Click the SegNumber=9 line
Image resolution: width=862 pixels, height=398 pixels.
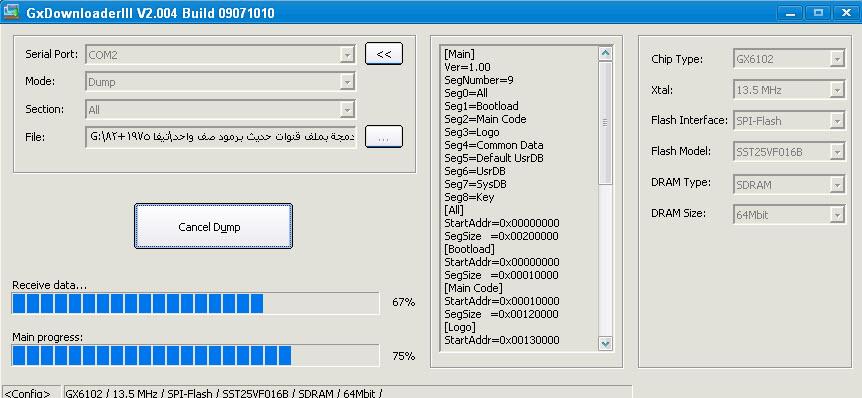(x=479, y=80)
